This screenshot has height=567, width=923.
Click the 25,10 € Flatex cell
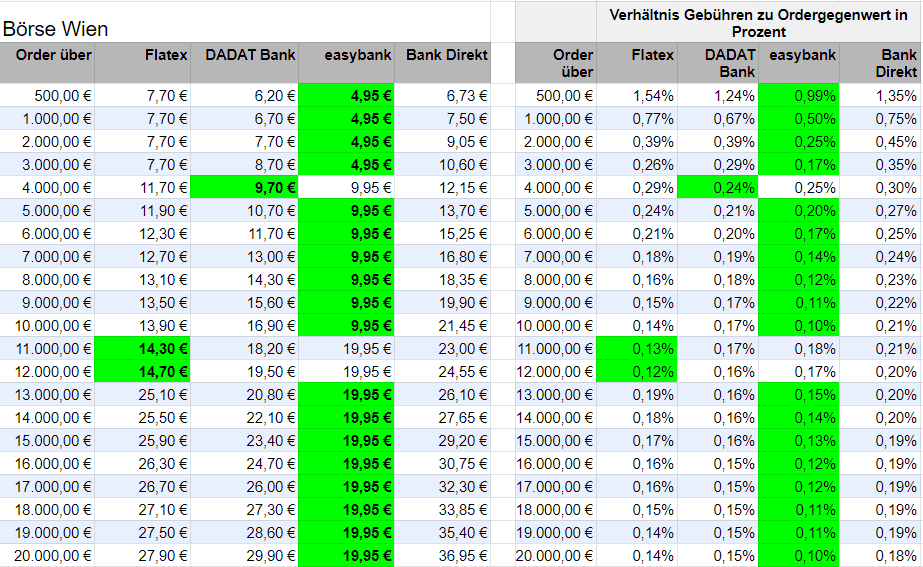142,394
